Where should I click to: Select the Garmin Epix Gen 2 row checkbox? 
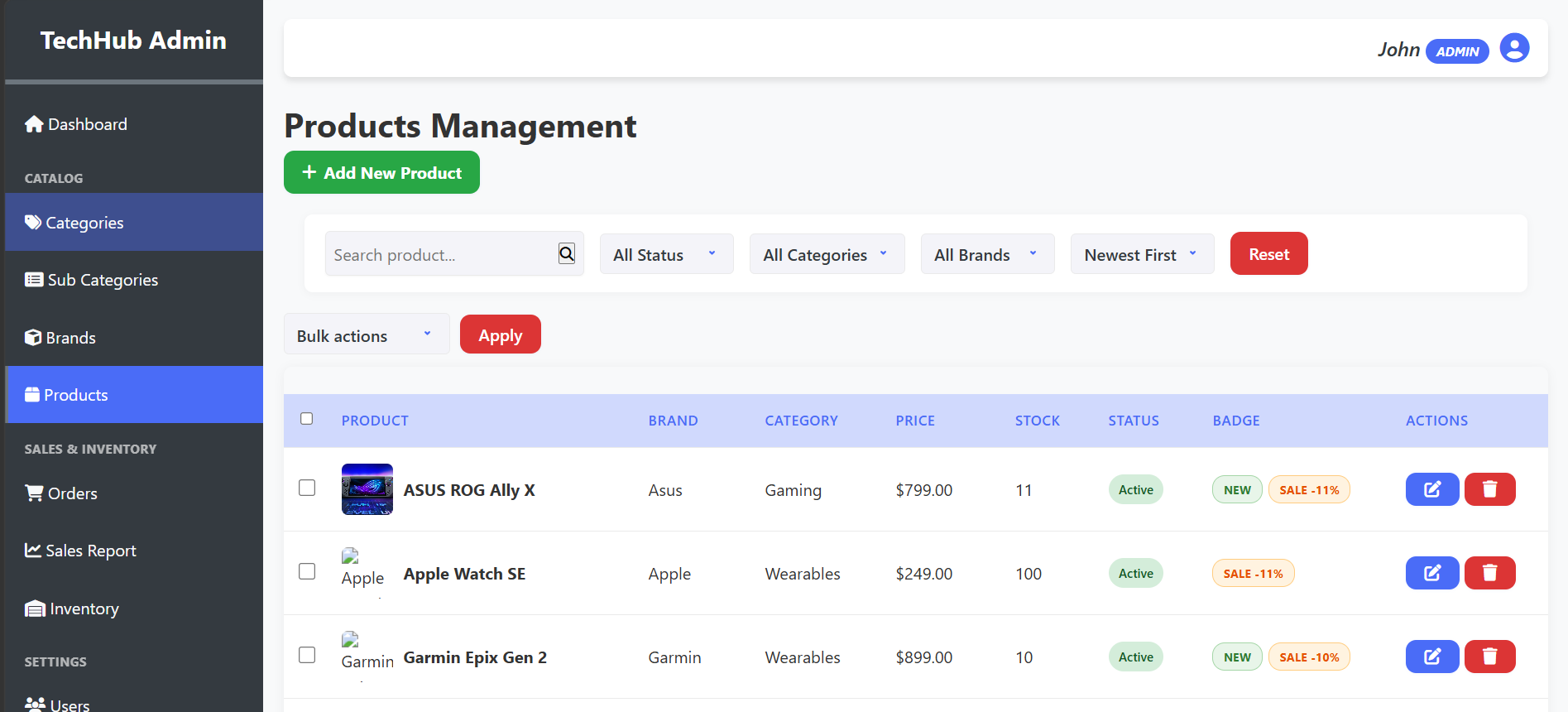click(x=307, y=655)
